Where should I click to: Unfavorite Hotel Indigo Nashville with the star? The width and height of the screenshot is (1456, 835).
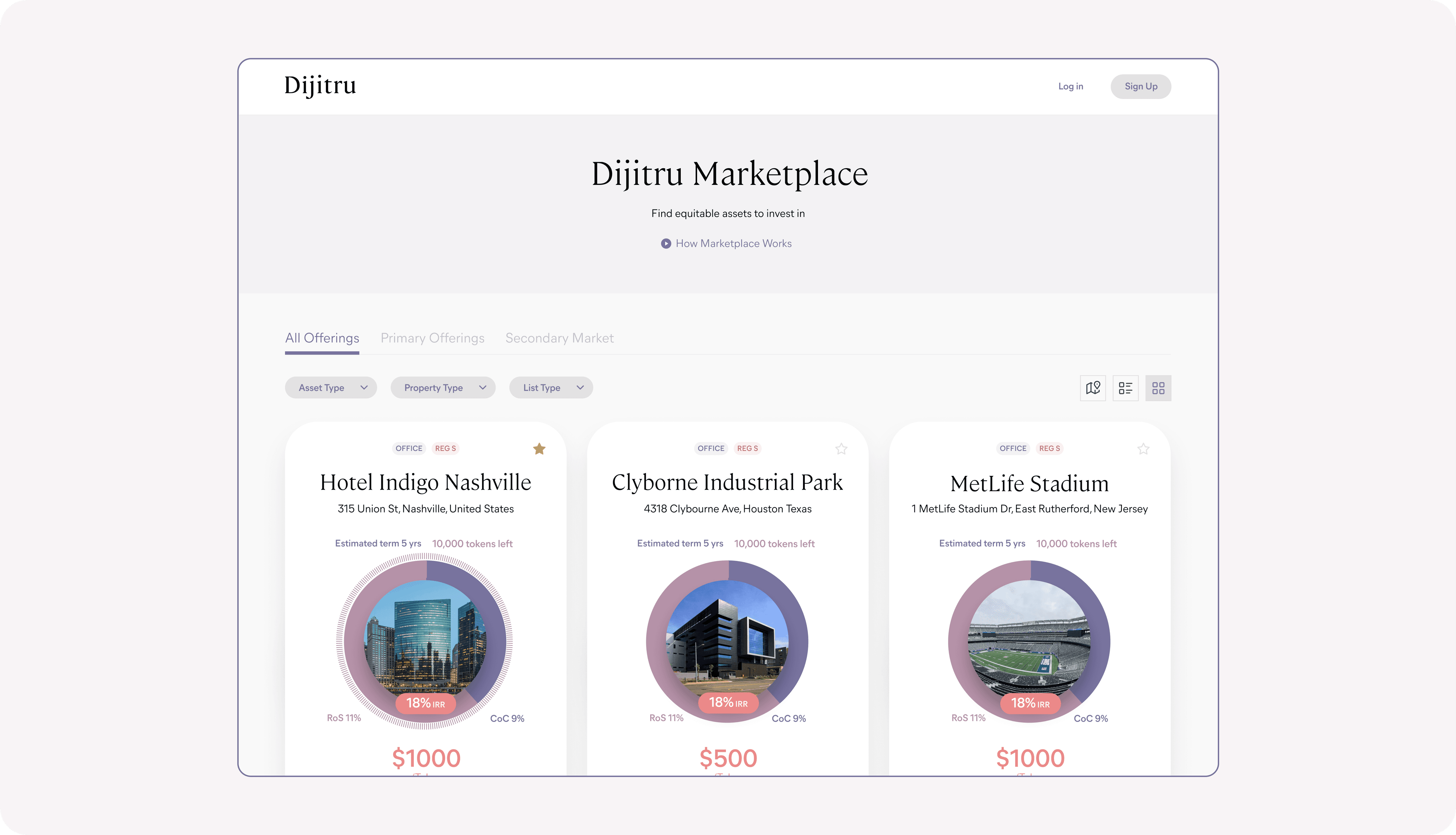539,448
